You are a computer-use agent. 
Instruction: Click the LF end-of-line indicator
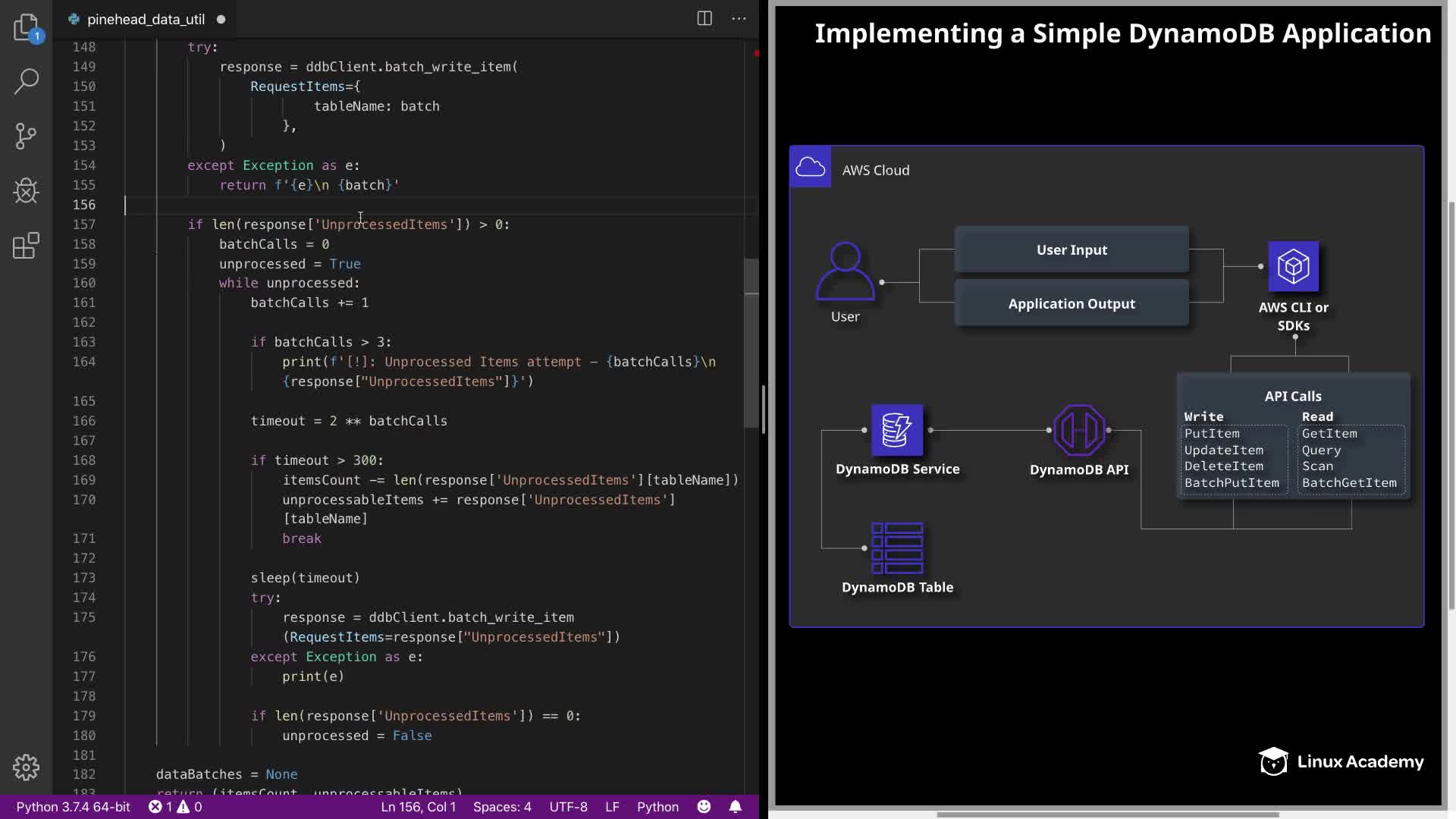[x=612, y=807]
